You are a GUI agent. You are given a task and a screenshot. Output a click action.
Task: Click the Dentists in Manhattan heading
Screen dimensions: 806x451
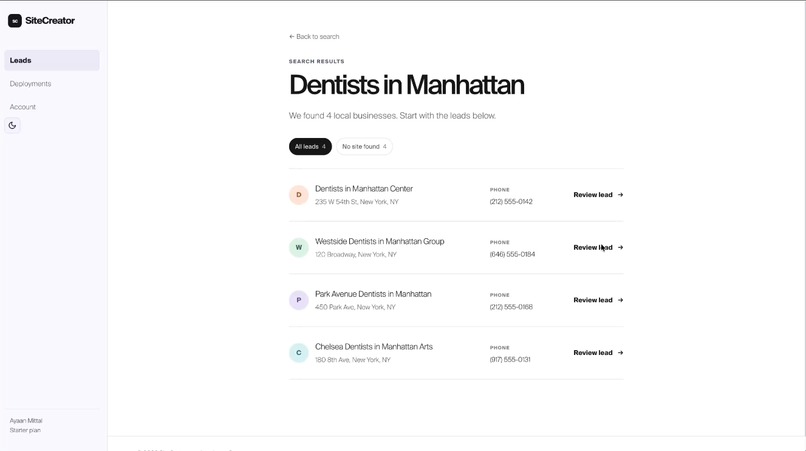(407, 85)
